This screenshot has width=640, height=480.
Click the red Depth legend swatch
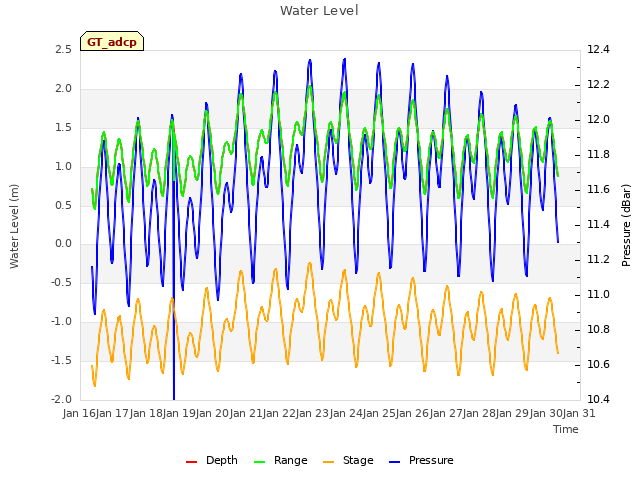click(x=191, y=462)
